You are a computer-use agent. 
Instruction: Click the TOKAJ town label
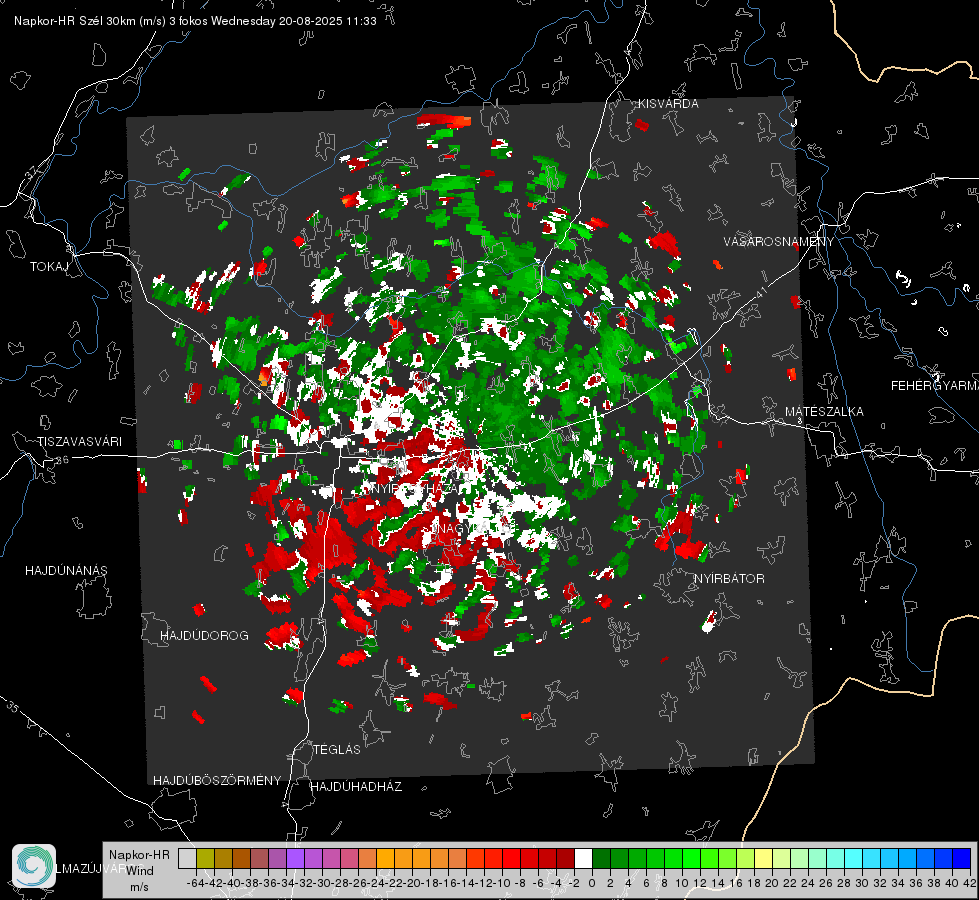(49, 267)
